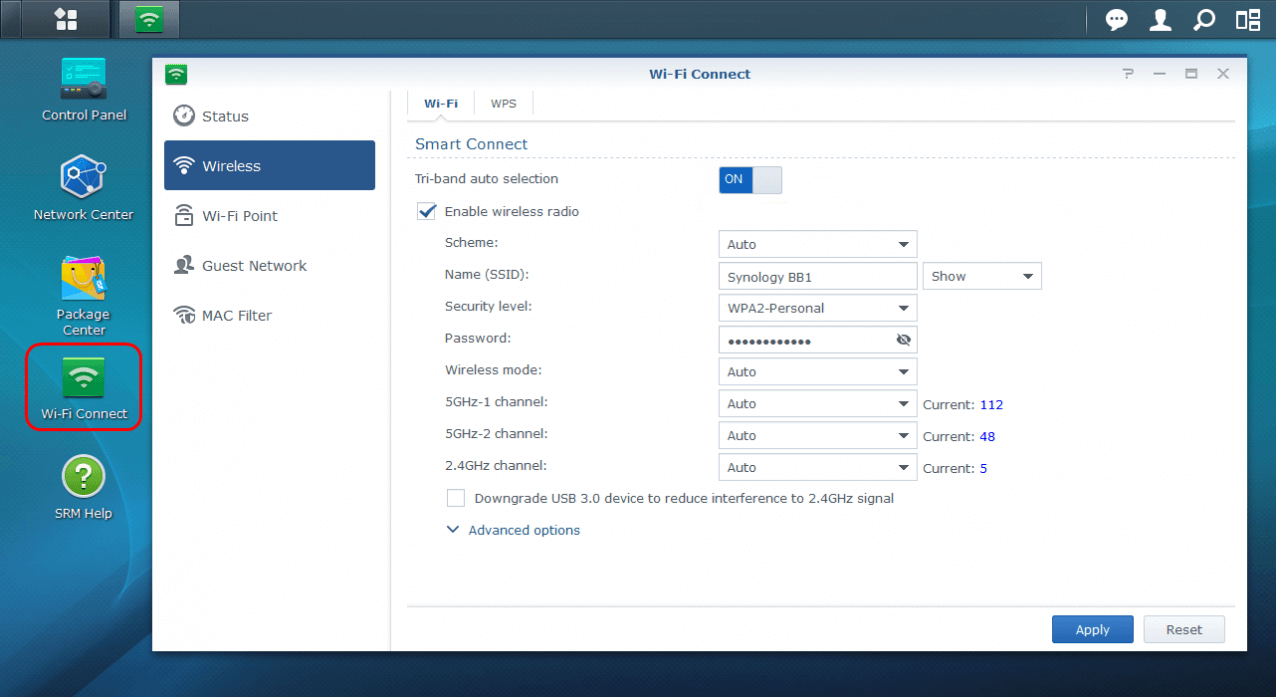Open Security level dropdown
The height and width of the screenshot is (697, 1276).
(817, 308)
